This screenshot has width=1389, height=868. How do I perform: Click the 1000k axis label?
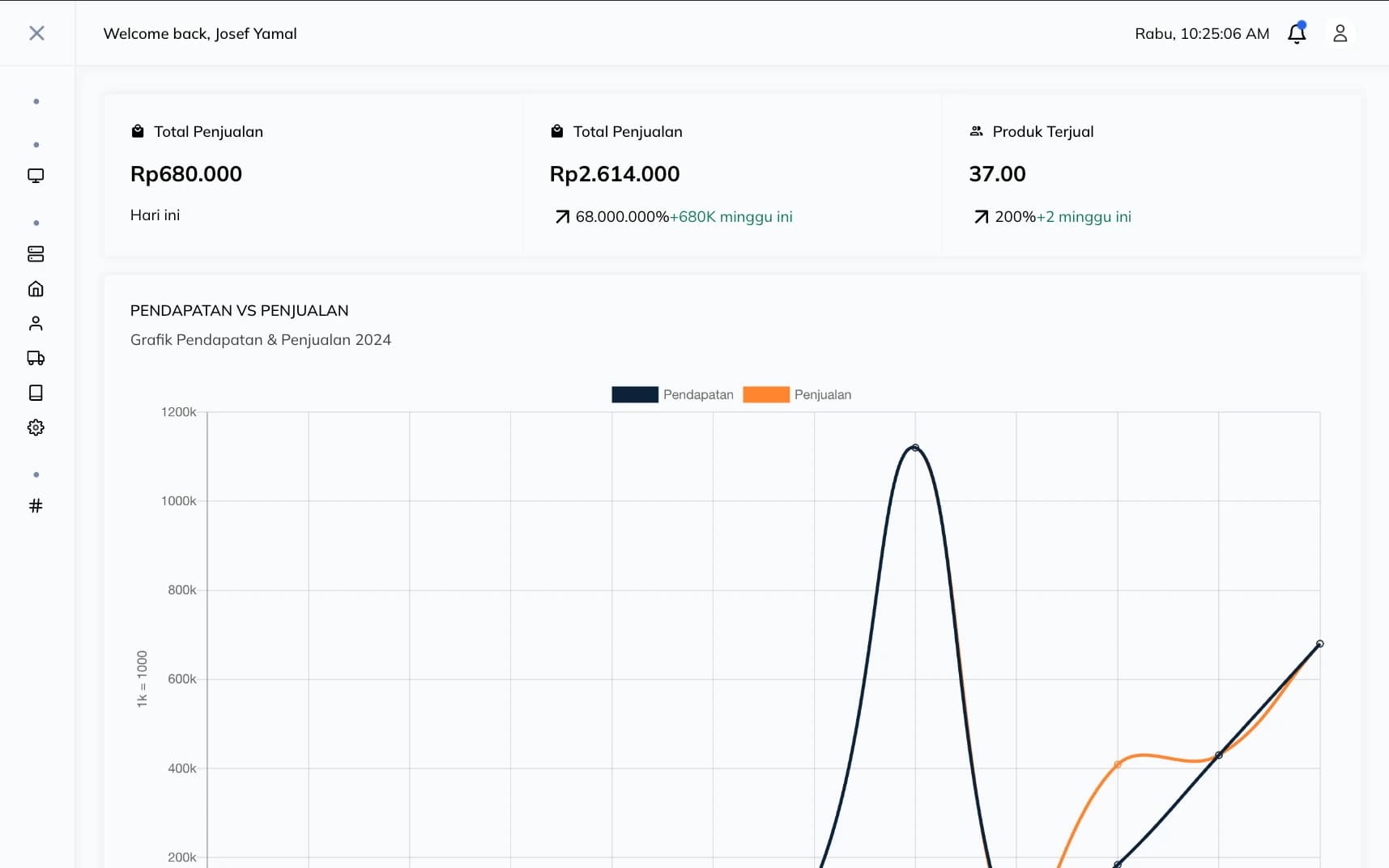(x=178, y=501)
